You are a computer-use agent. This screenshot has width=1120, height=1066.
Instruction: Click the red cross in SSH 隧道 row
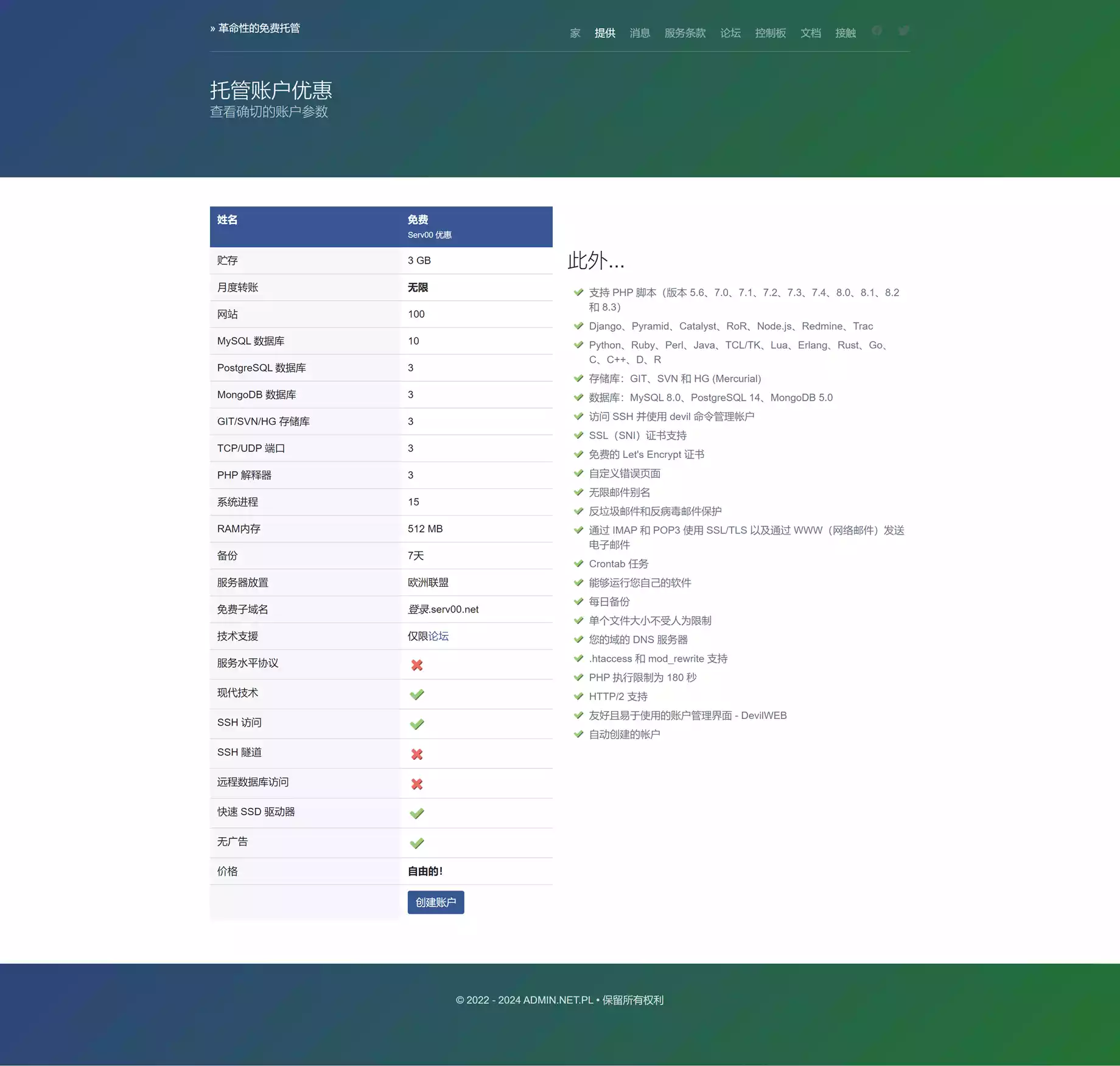coord(417,754)
